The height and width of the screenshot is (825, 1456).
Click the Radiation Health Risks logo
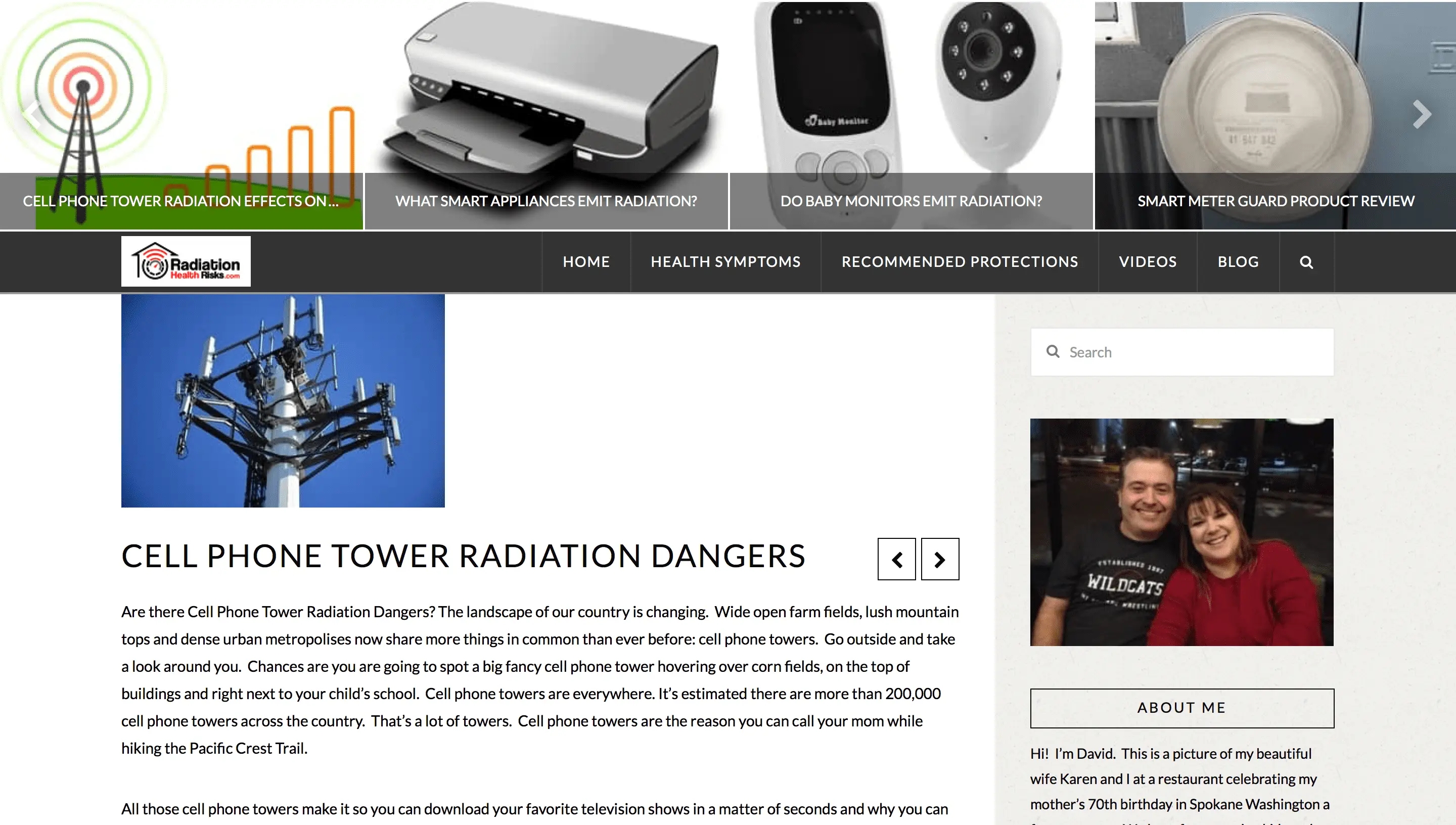point(186,262)
